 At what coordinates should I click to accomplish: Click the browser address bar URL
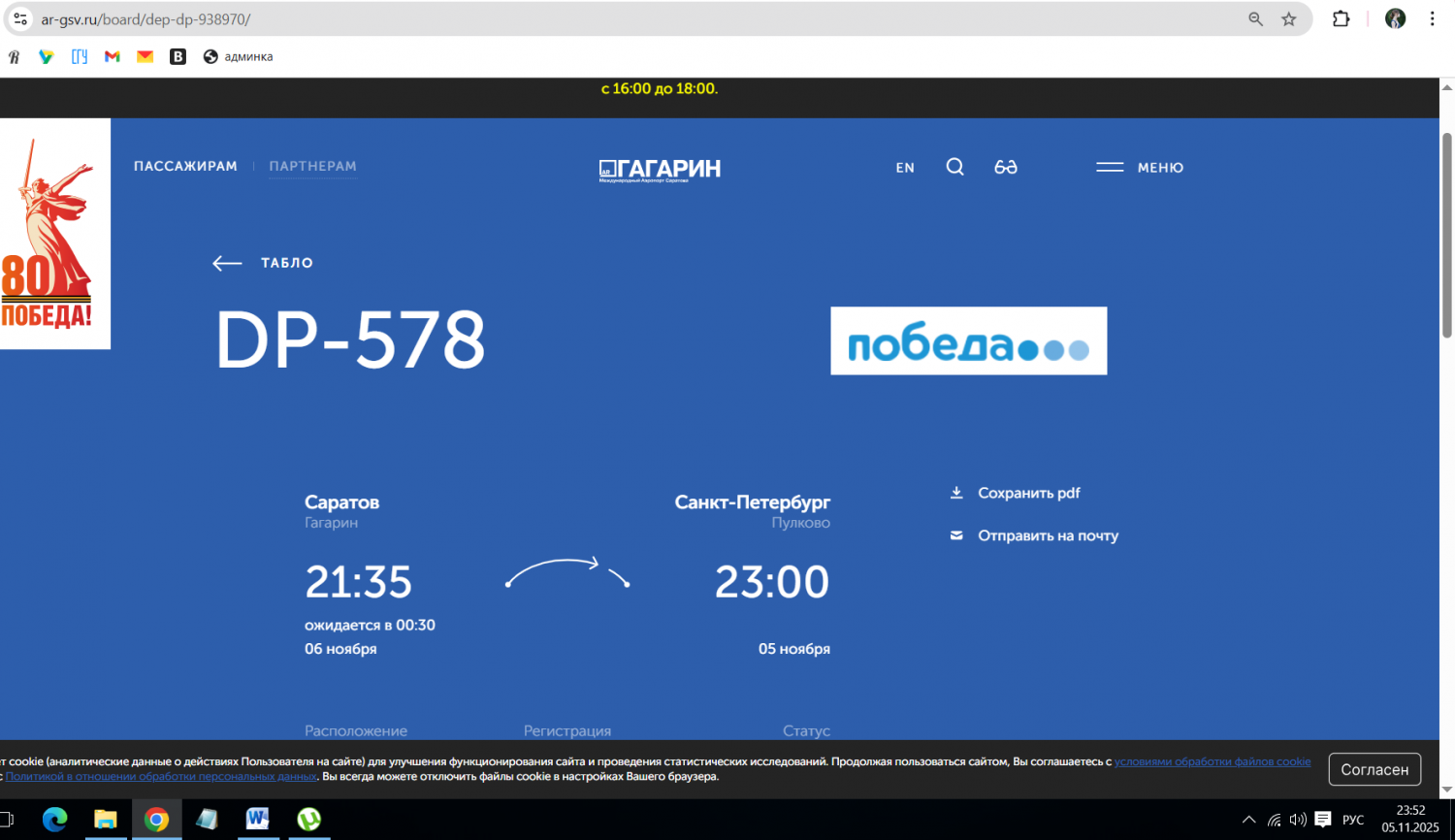pos(145,19)
